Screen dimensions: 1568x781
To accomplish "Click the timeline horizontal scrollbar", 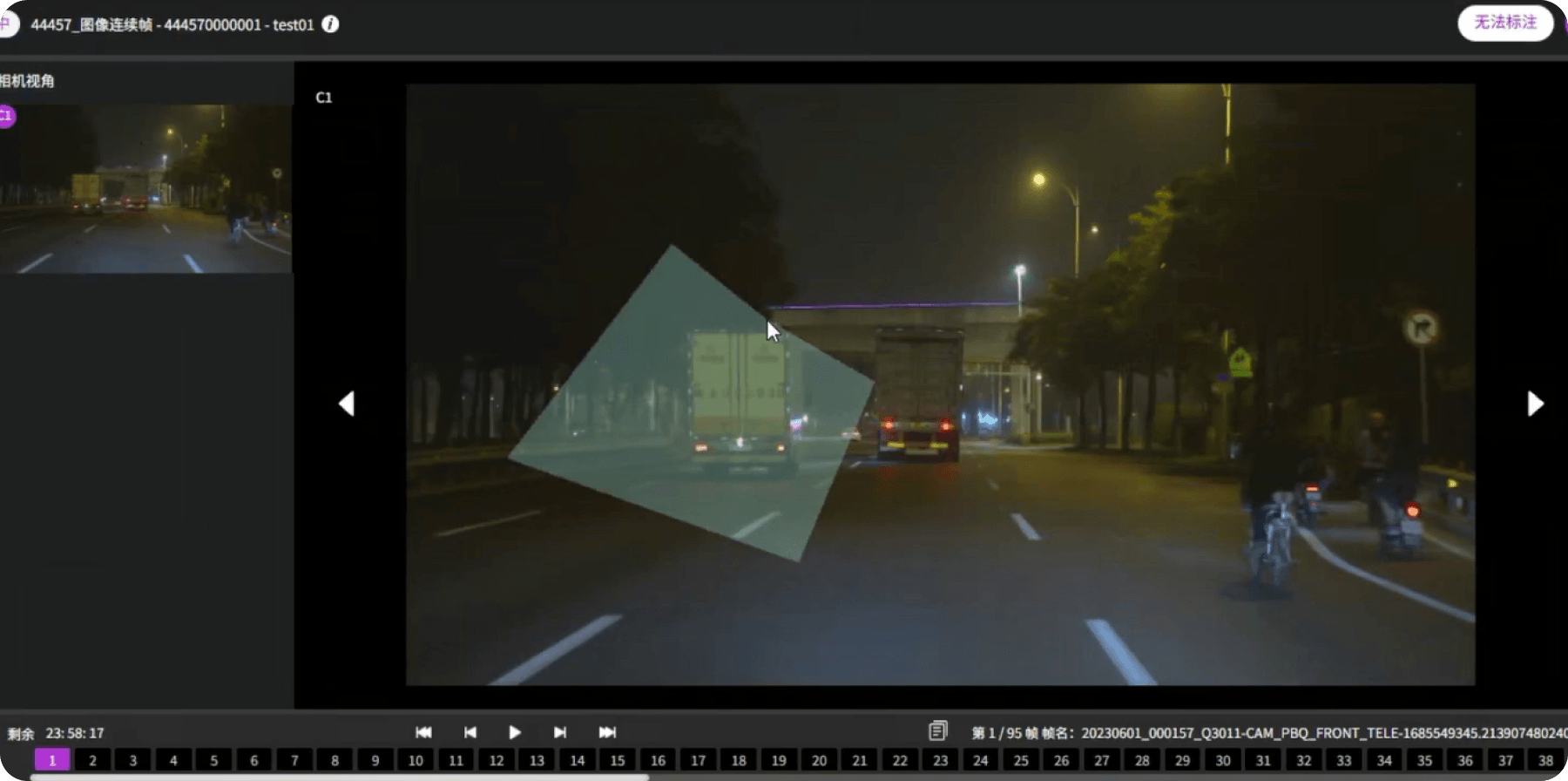I will click(x=340, y=777).
